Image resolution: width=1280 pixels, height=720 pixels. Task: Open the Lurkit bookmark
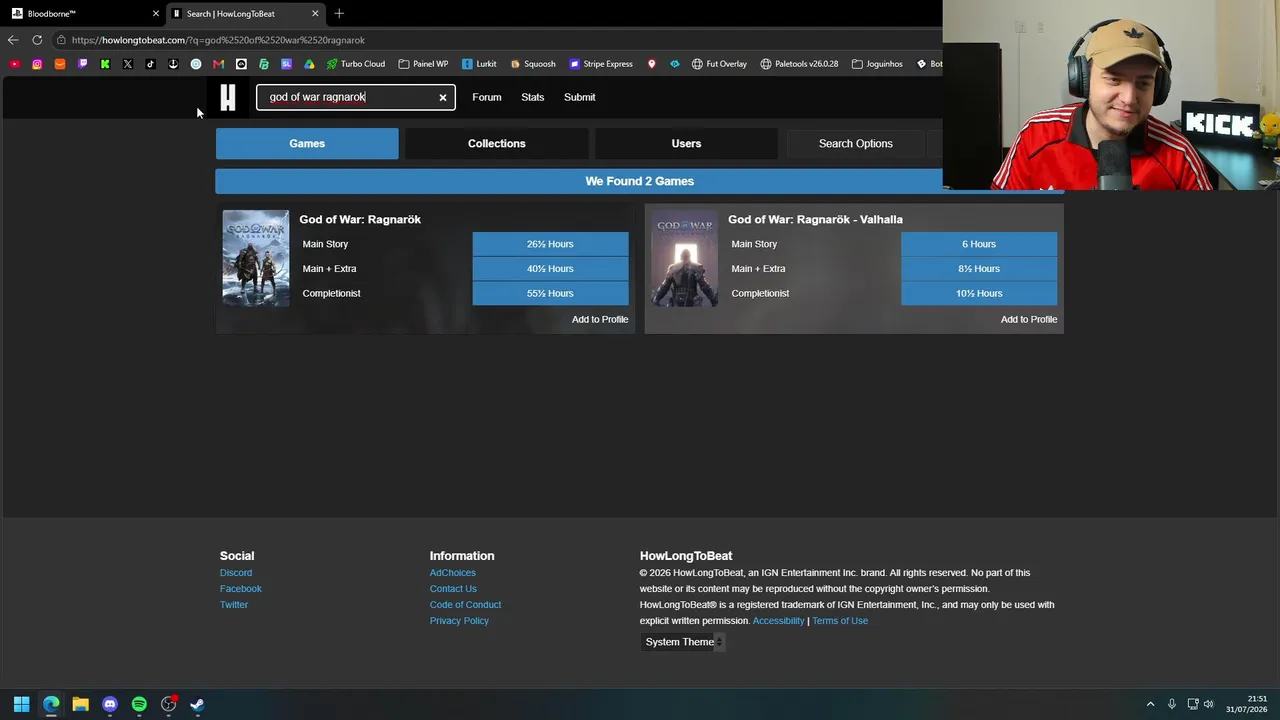tap(479, 64)
